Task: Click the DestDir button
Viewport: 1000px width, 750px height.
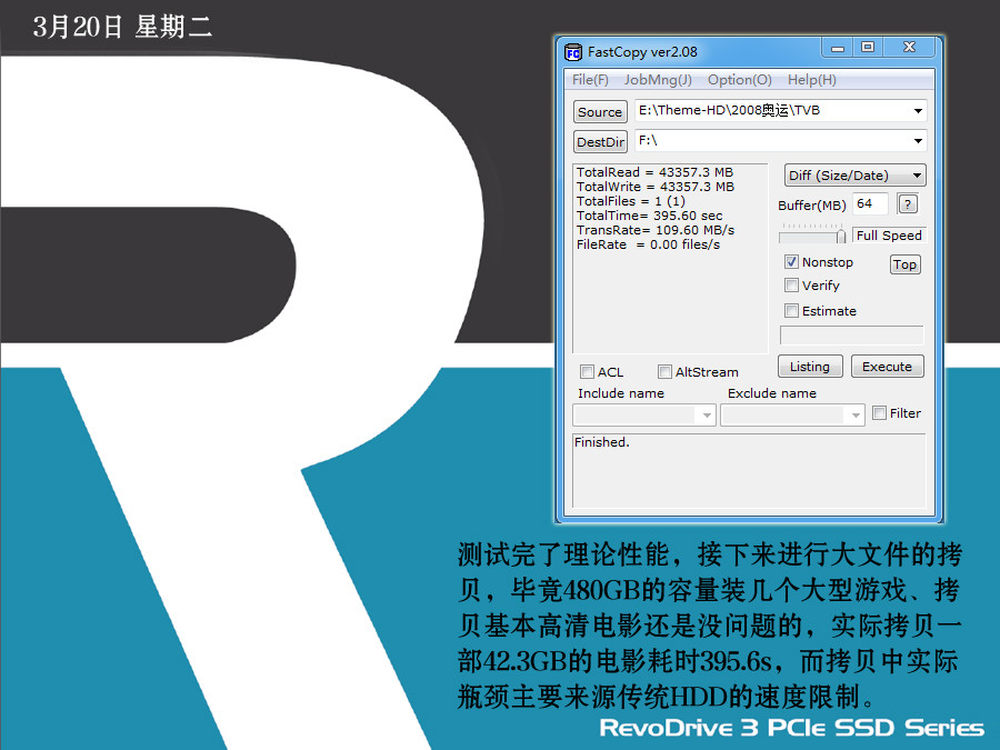Action: tap(599, 142)
